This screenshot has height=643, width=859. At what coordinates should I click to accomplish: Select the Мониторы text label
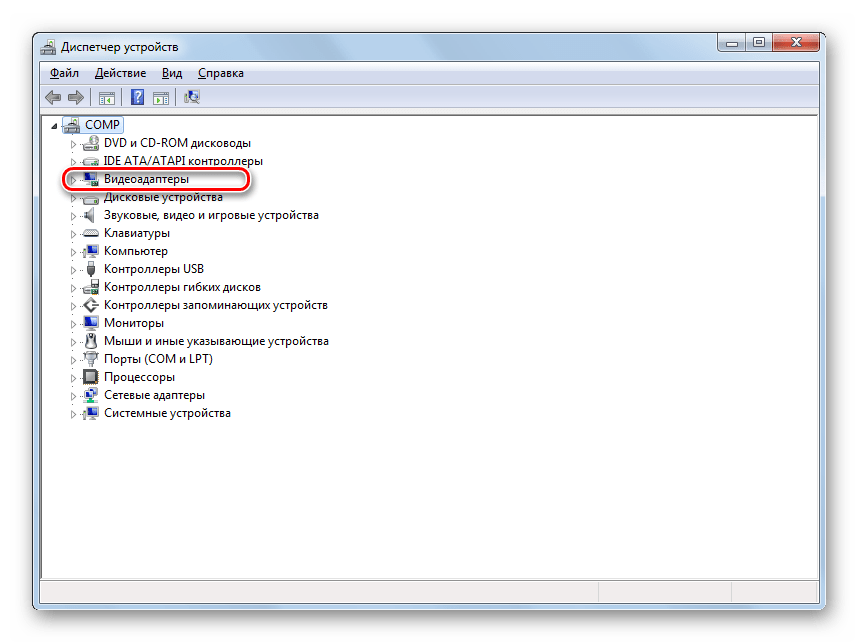(134, 323)
